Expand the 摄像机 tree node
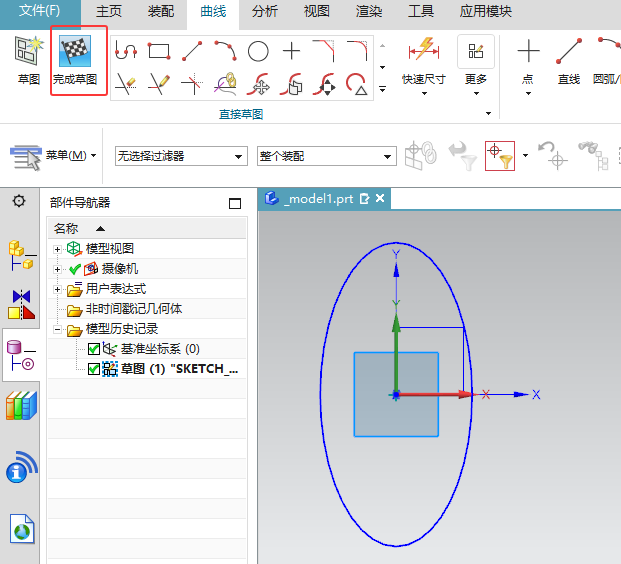This screenshot has width=621, height=564. (57, 269)
